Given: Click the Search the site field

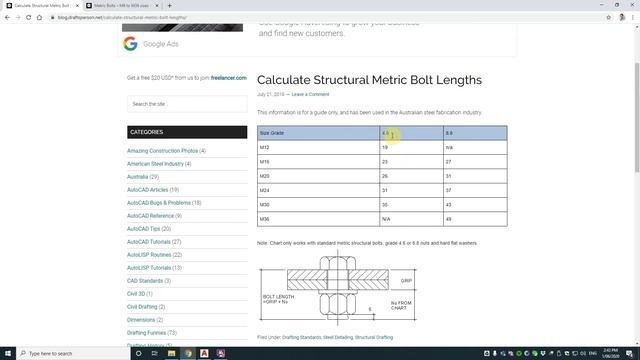Looking at the screenshot, I should point(187,104).
